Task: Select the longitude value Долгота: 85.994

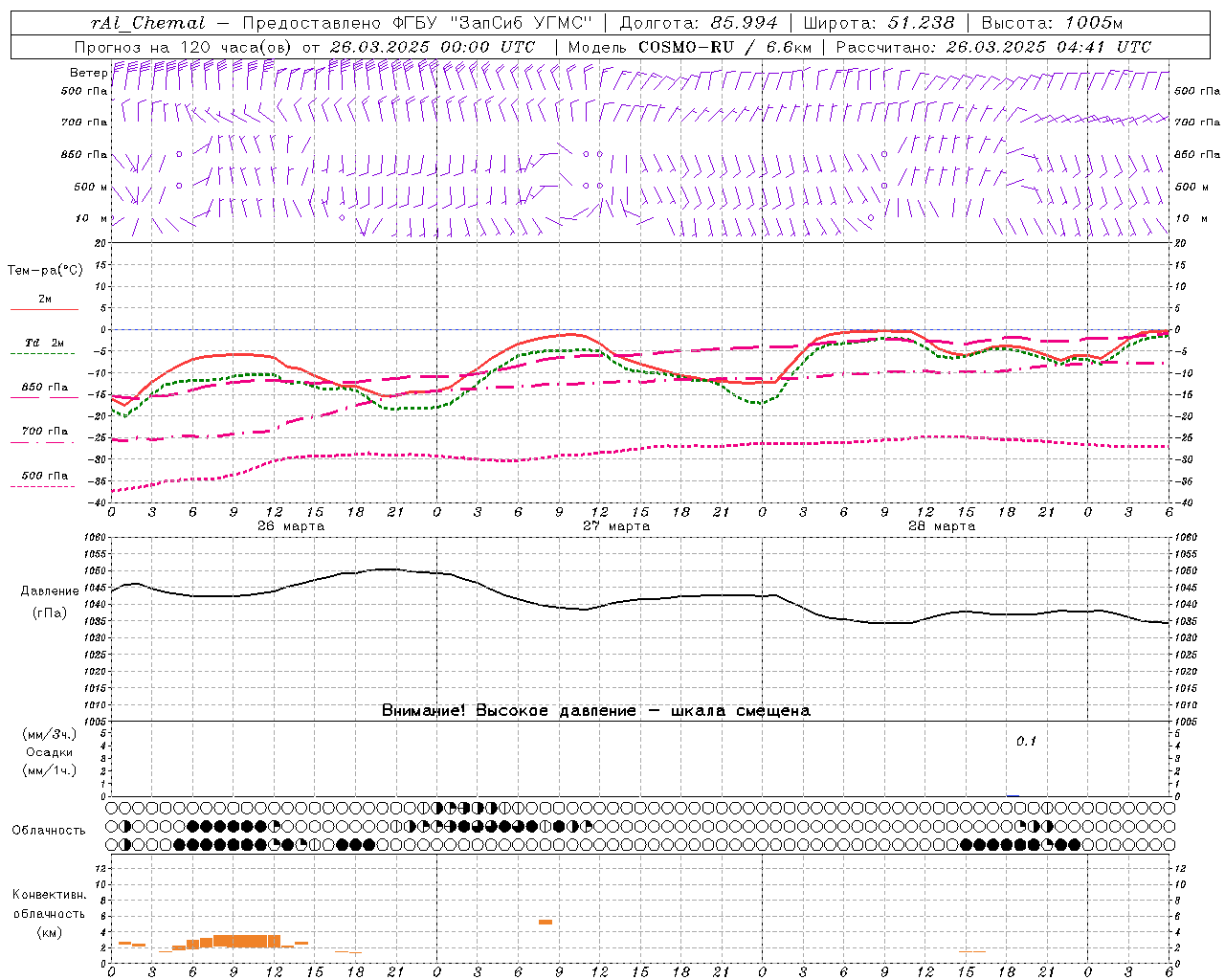Action: click(x=699, y=23)
